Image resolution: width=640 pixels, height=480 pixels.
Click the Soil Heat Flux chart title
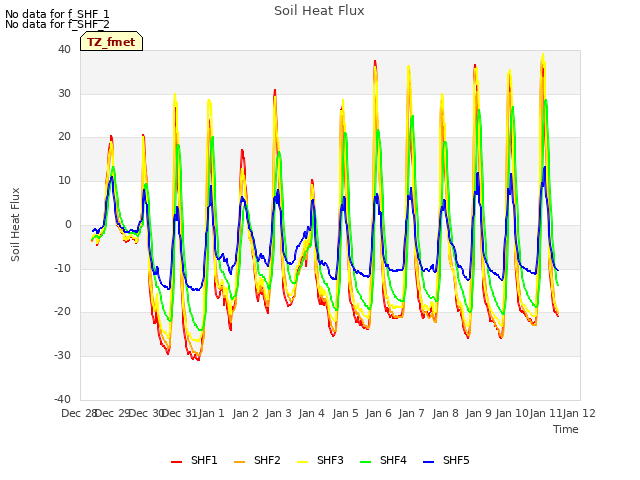(x=319, y=11)
